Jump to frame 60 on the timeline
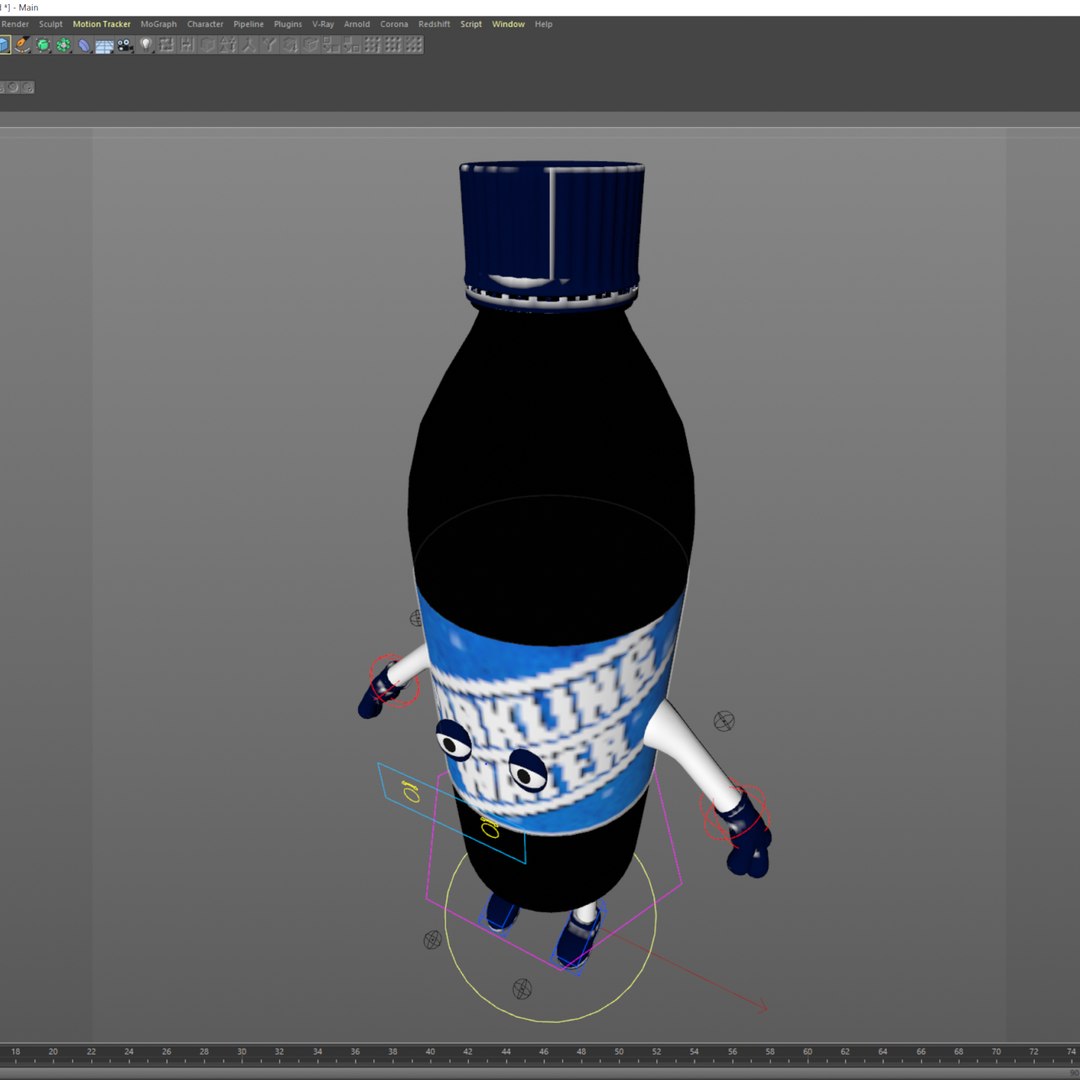Viewport: 1080px width, 1080px height. 807,1052
